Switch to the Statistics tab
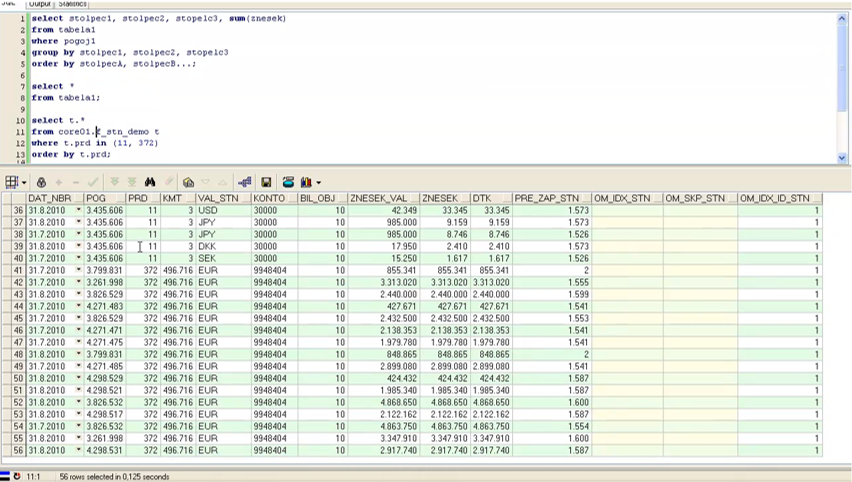This screenshot has width=852, height=482. click(72, 4)
